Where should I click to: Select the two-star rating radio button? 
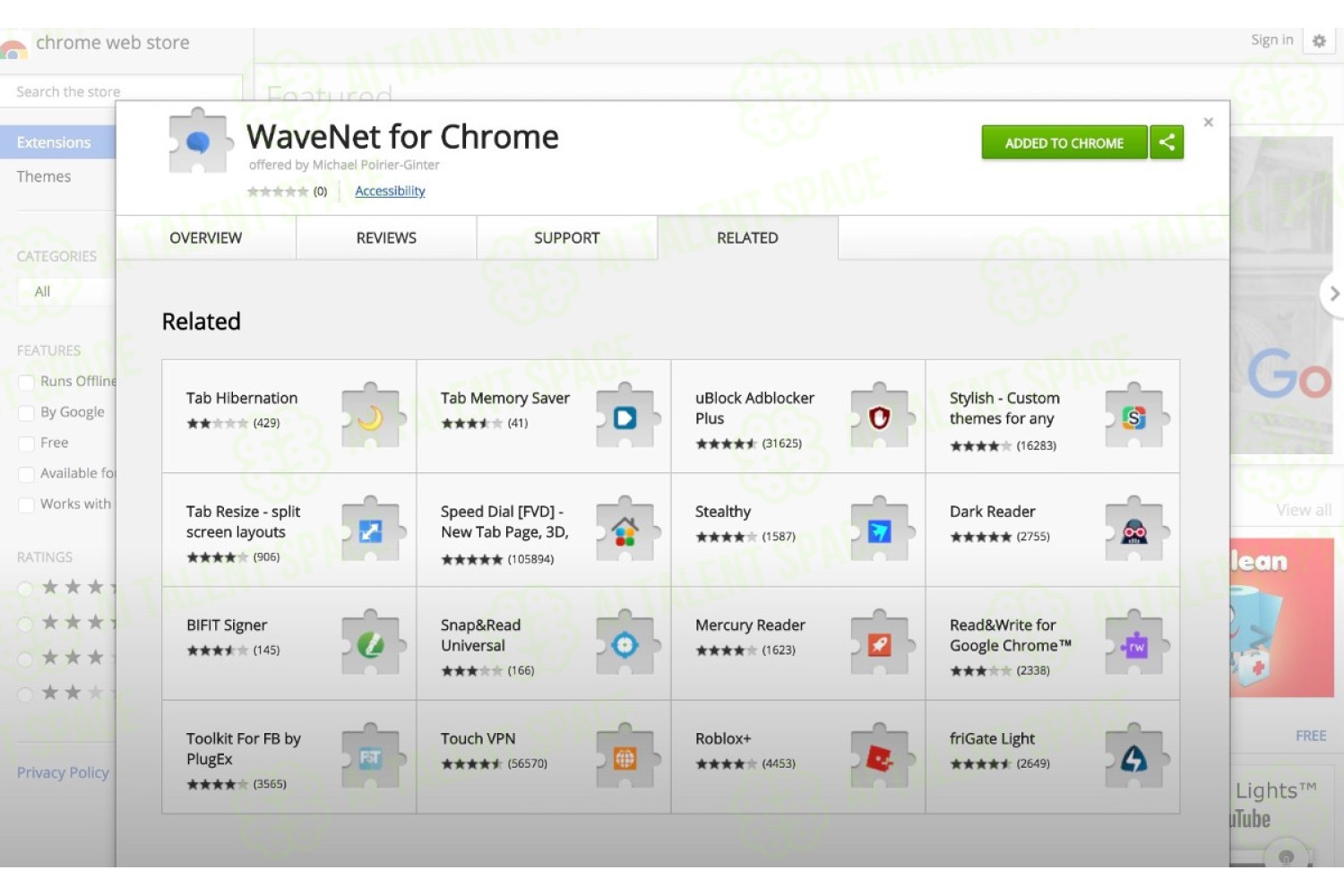(x=26, y=694)
